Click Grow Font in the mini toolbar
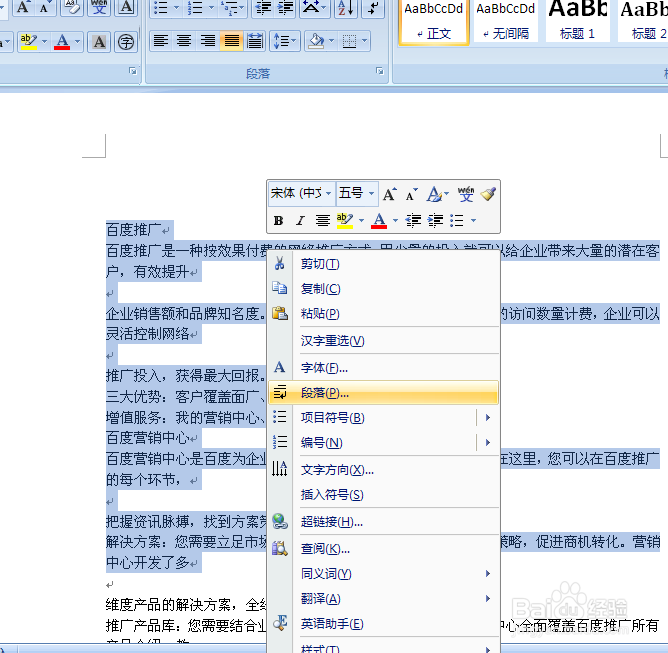 point(389,194)
